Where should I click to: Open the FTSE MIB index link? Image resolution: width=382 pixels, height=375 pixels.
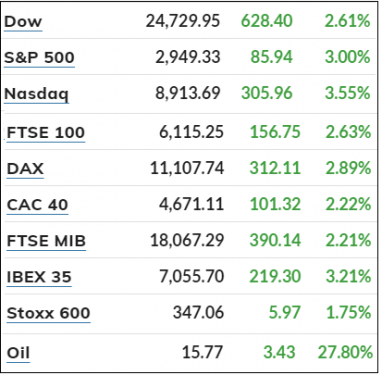46,241
